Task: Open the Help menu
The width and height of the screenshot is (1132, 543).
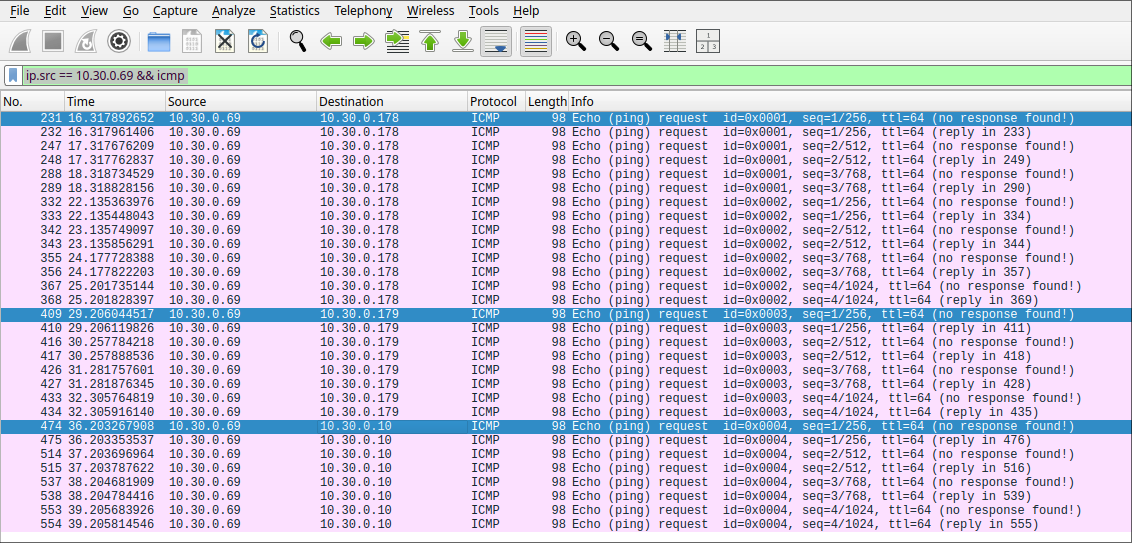Action: coord(526,11)
